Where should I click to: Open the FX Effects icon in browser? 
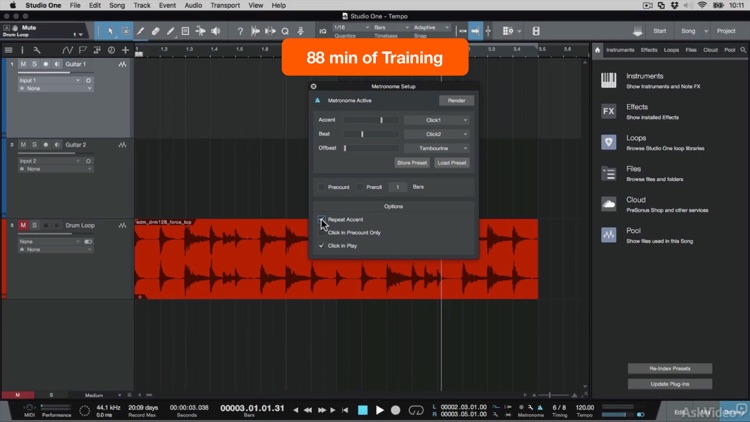[x=608, y=111]
